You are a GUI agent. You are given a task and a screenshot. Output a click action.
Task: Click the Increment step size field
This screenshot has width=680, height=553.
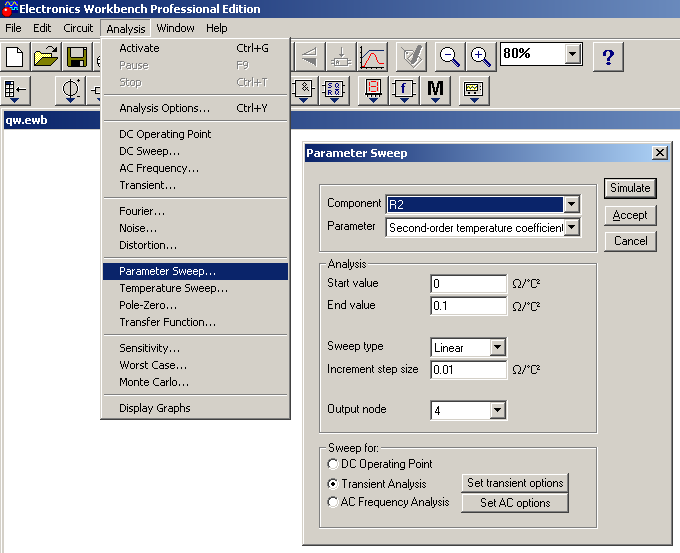(x=468, y=370)
